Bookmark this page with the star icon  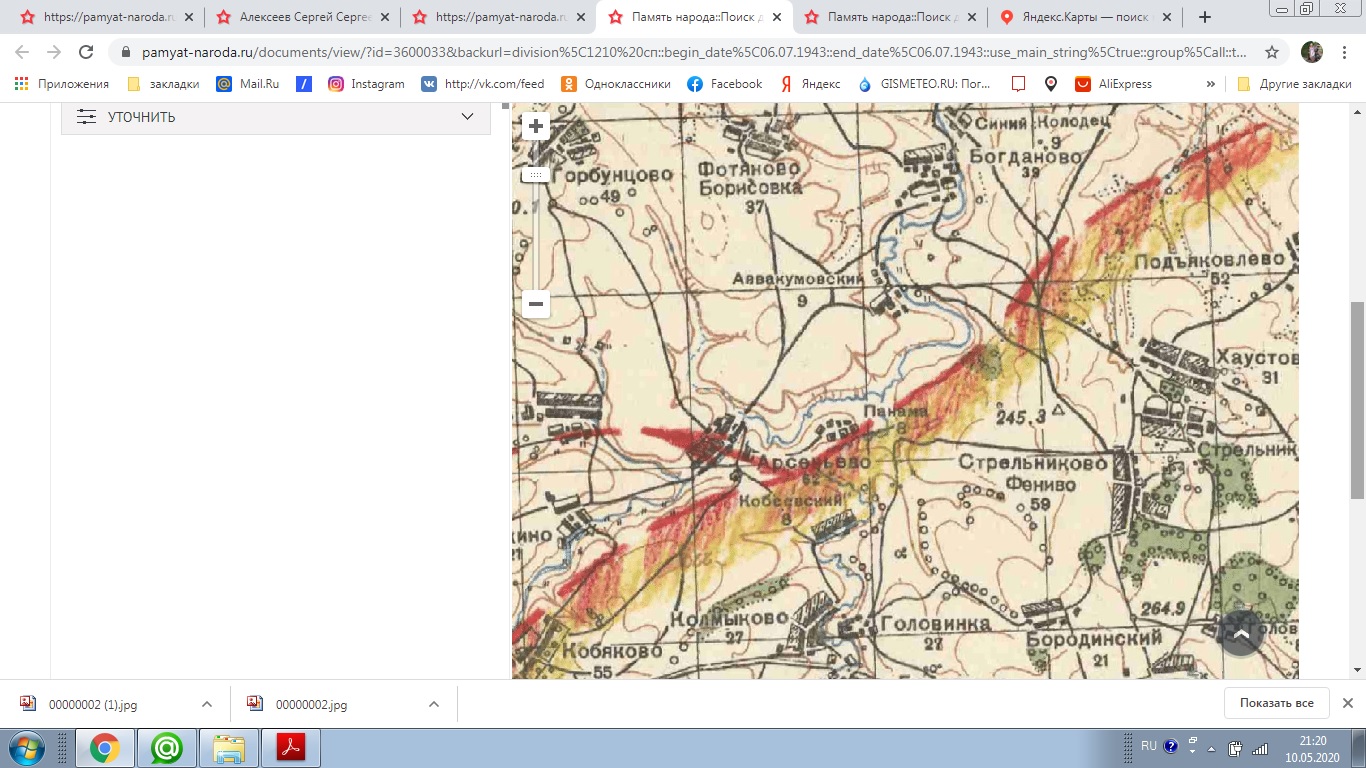point(1271,52)
